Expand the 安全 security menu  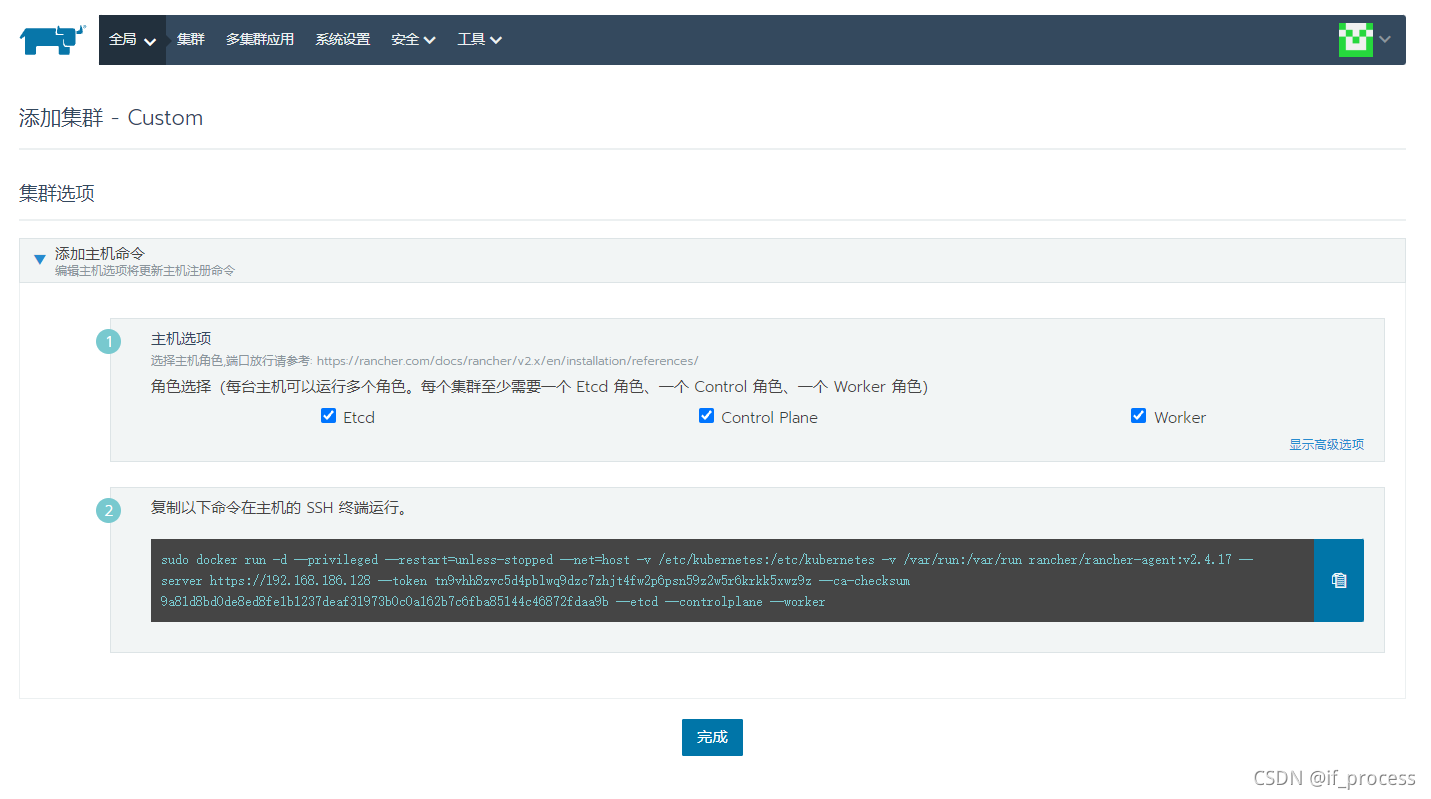413,40
